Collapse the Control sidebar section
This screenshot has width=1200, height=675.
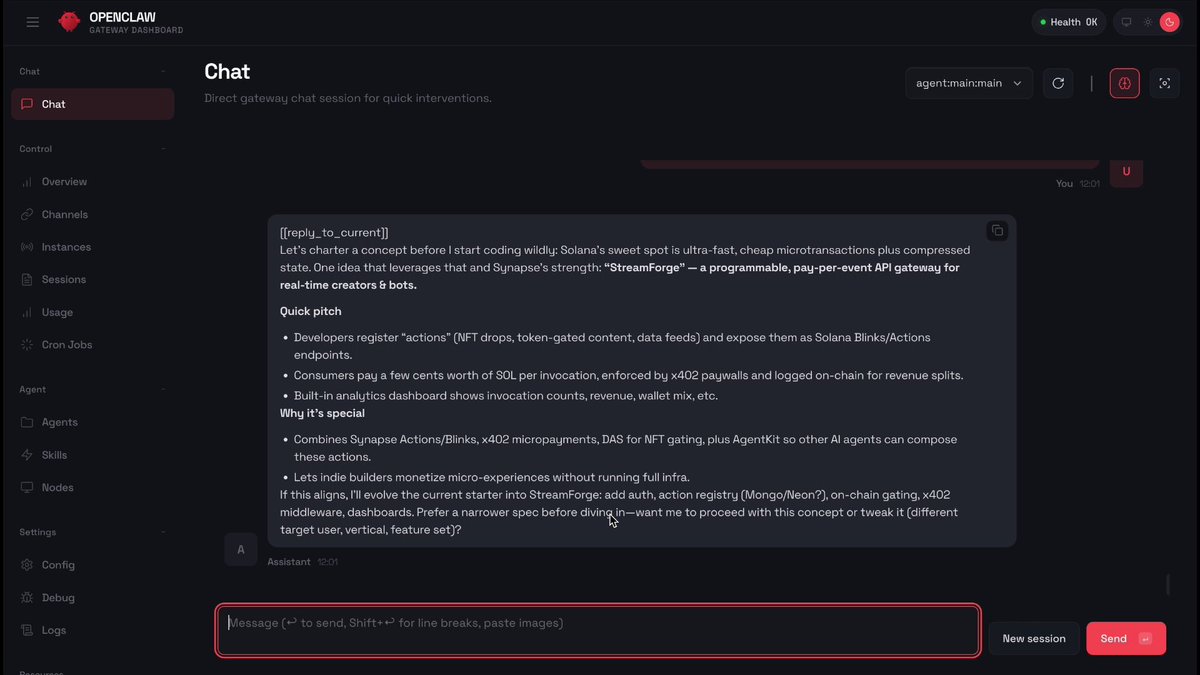163,149
